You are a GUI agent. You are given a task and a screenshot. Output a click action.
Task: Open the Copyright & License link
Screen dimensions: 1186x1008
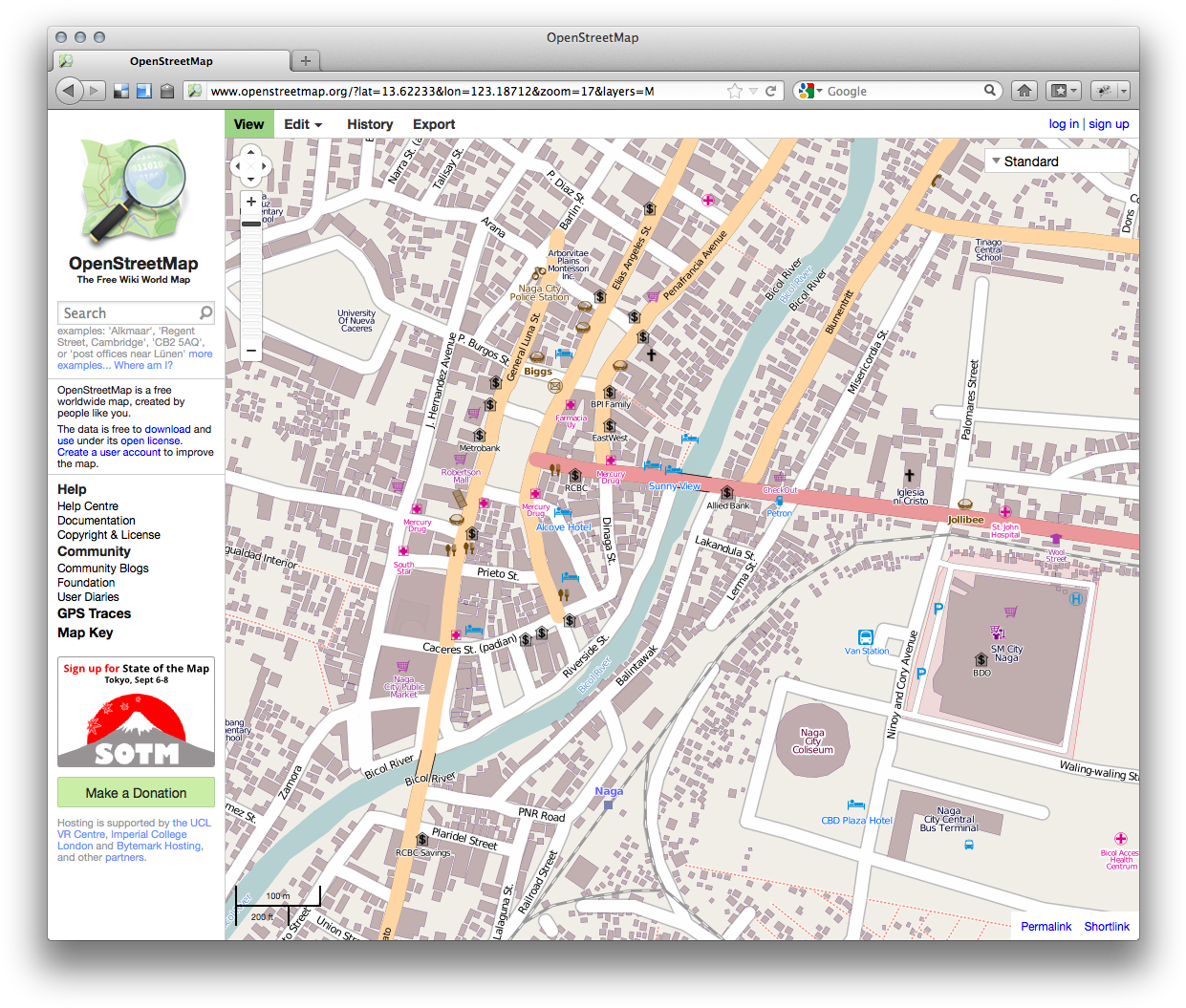point(109,535)
